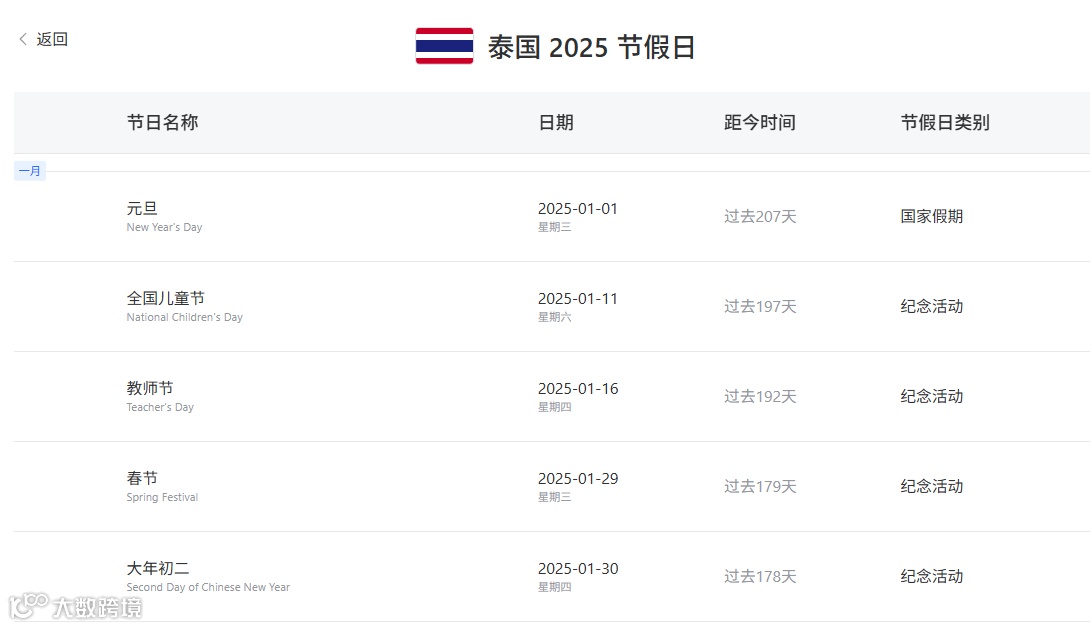
Task: Open the 元旦 holiday row
Action: click(142, 208)
